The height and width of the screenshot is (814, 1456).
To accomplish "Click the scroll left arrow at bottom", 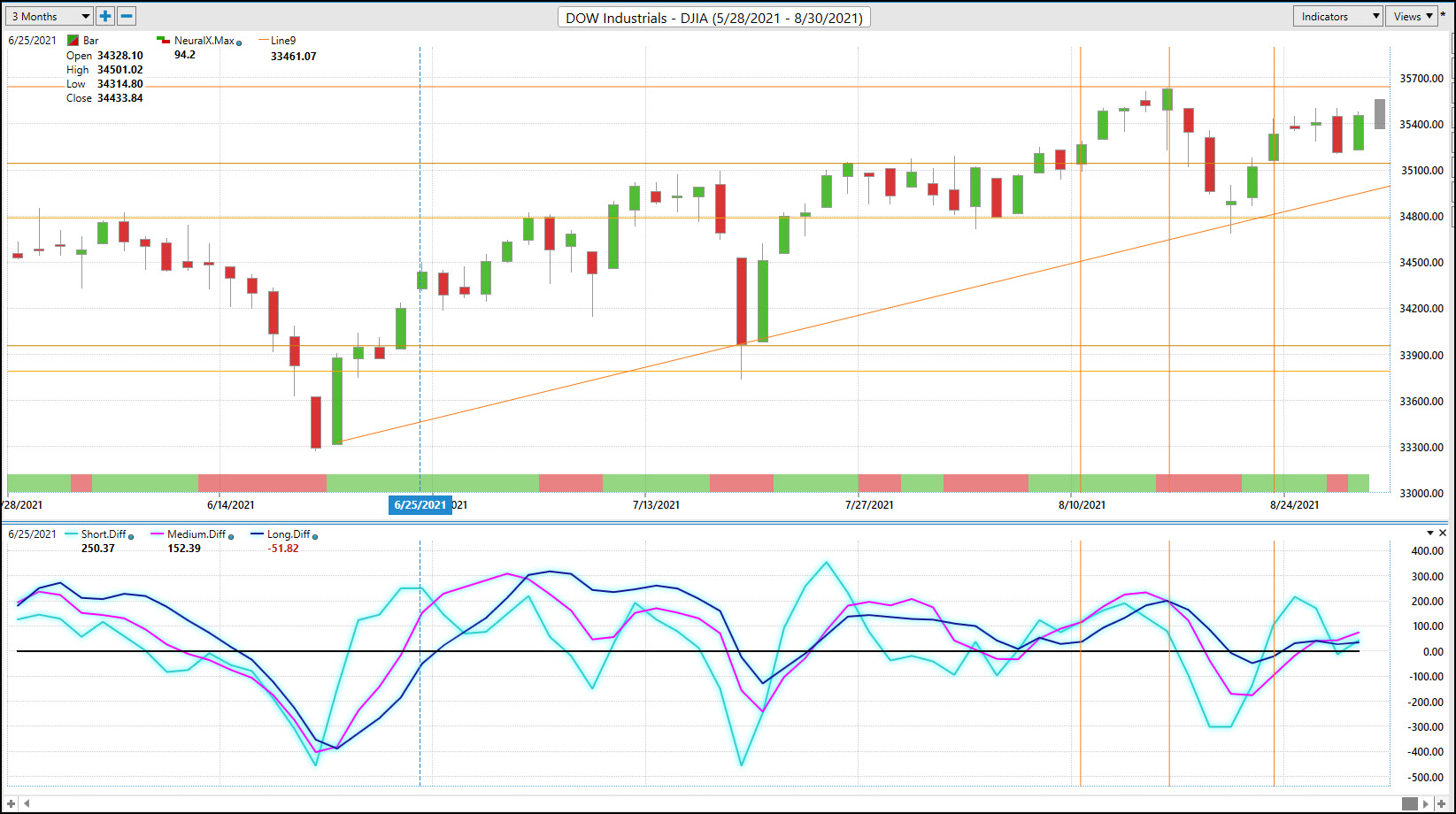I will (x=27, y=803).
